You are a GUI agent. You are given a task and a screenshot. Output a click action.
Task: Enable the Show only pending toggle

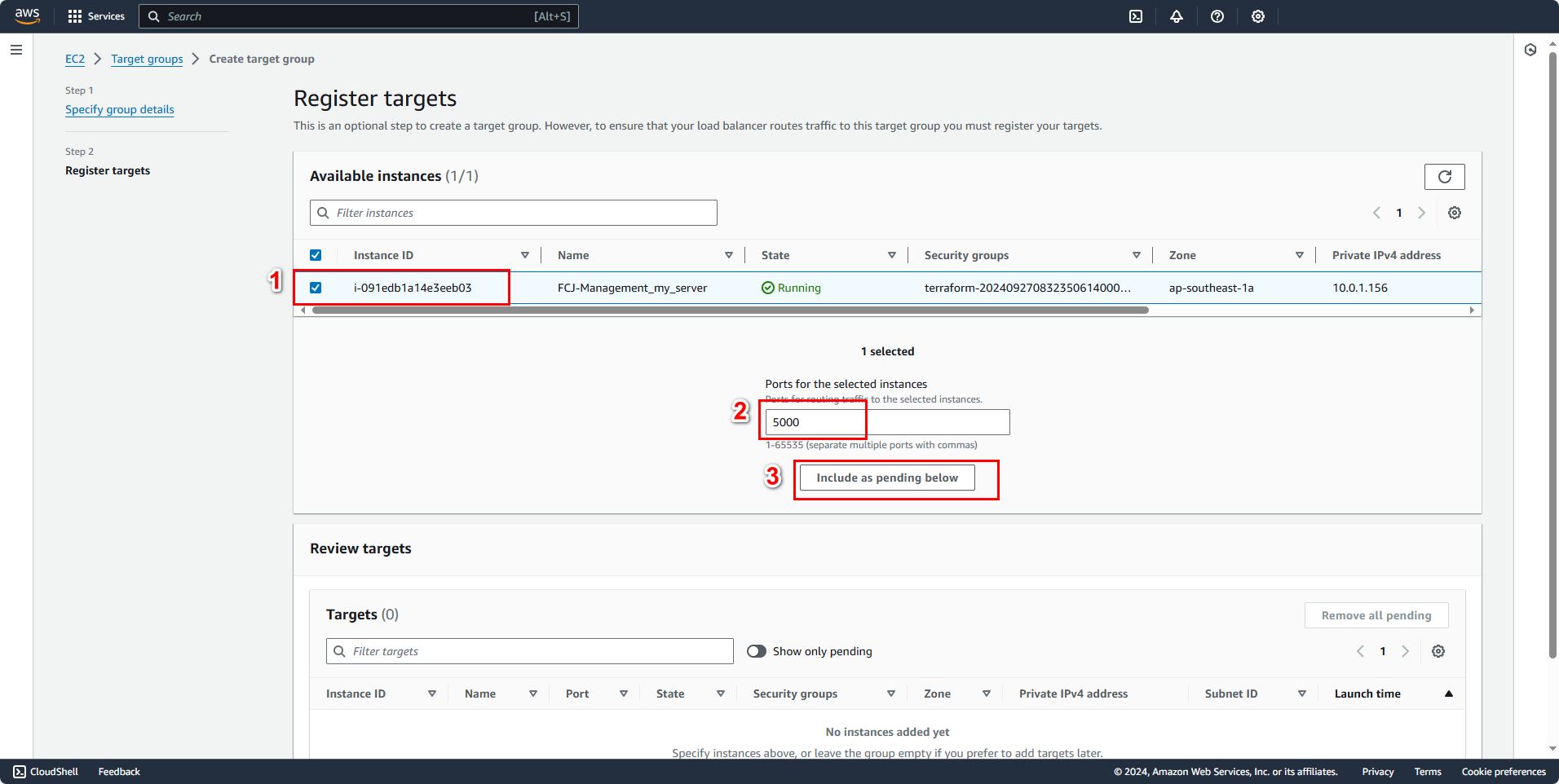756,650
